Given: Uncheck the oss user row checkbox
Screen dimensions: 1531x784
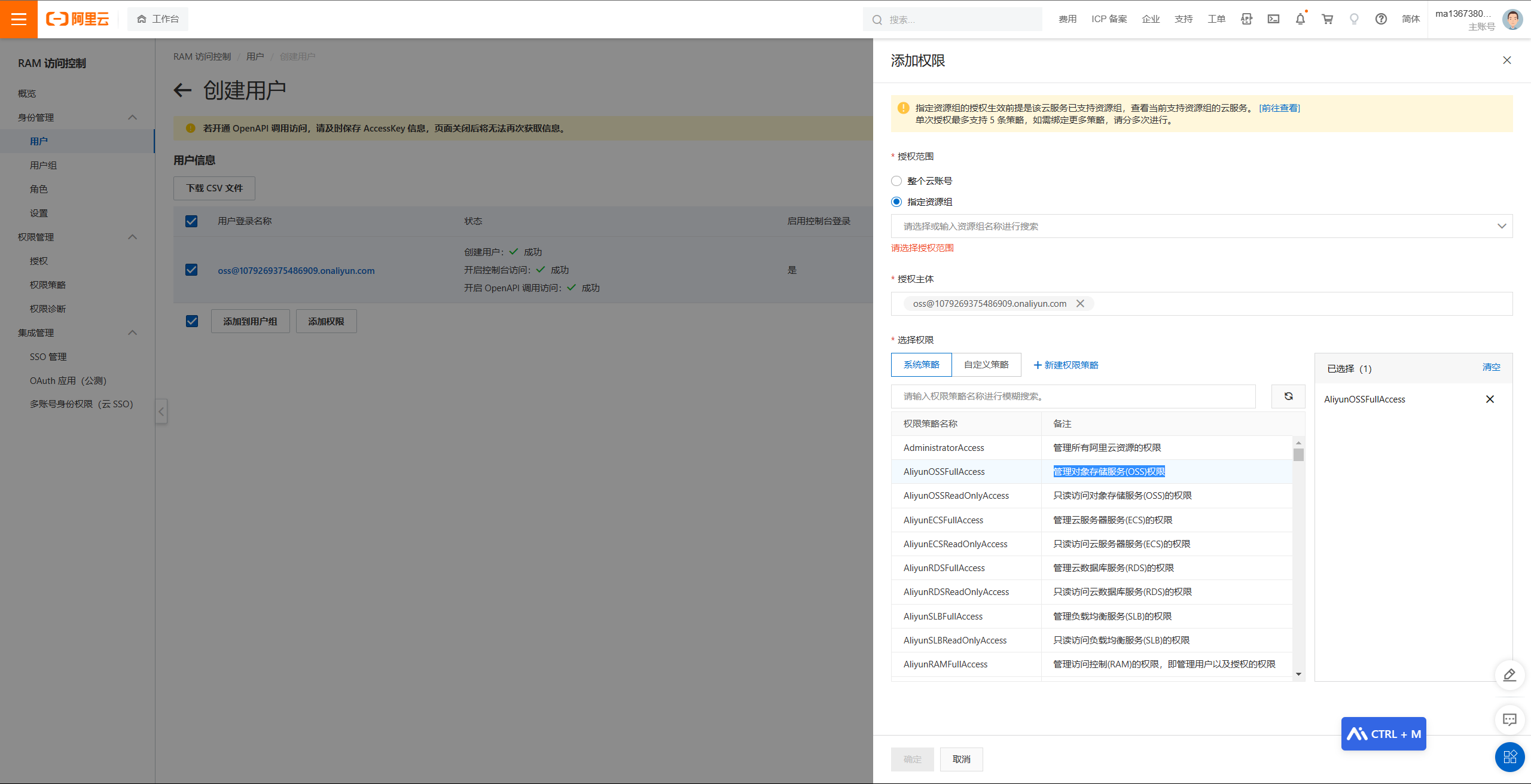Looking at the screenshot, I should (191, 270).
